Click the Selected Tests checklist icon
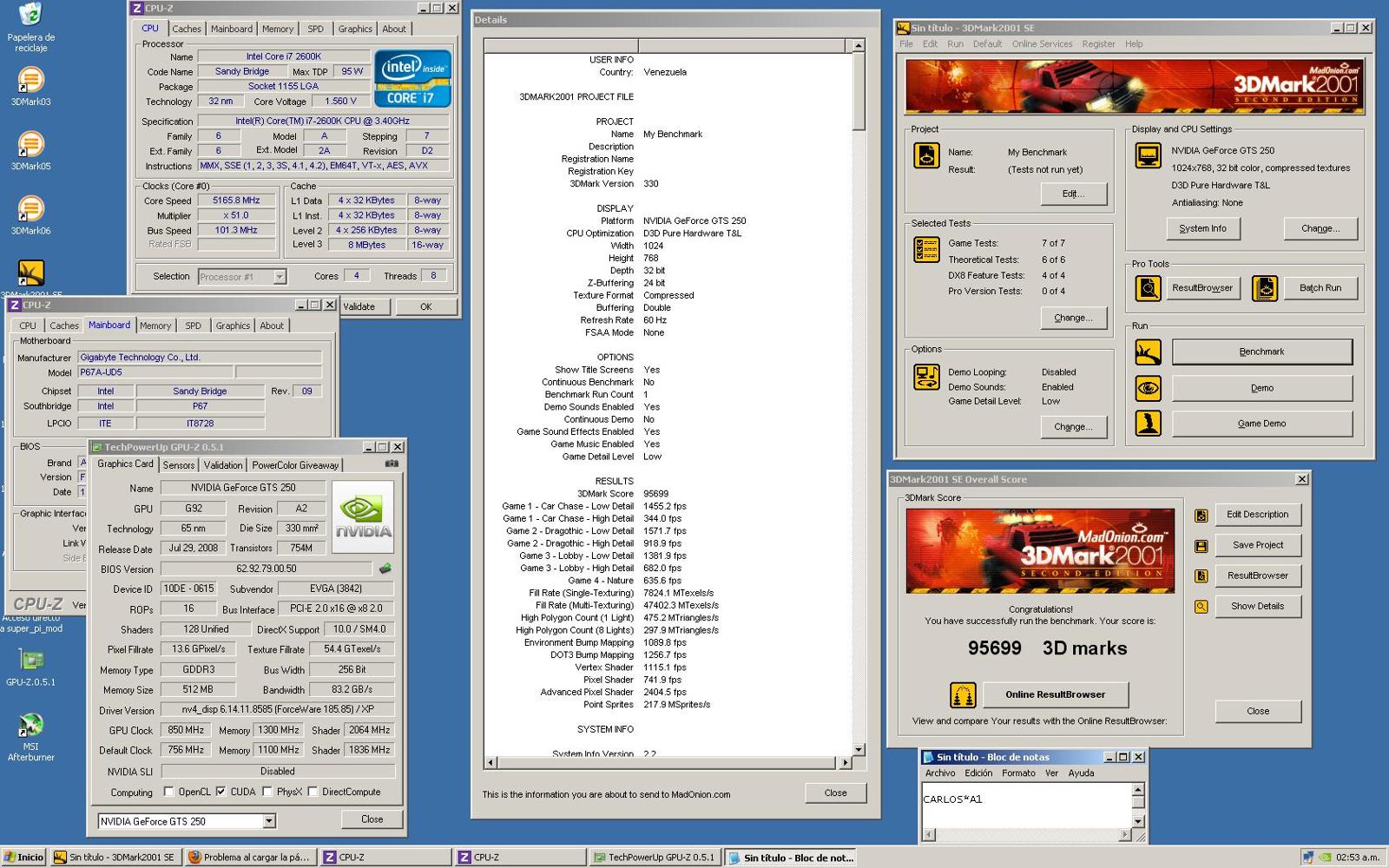The height and width of the screenshot is (868, 1389). pos(926,249)
